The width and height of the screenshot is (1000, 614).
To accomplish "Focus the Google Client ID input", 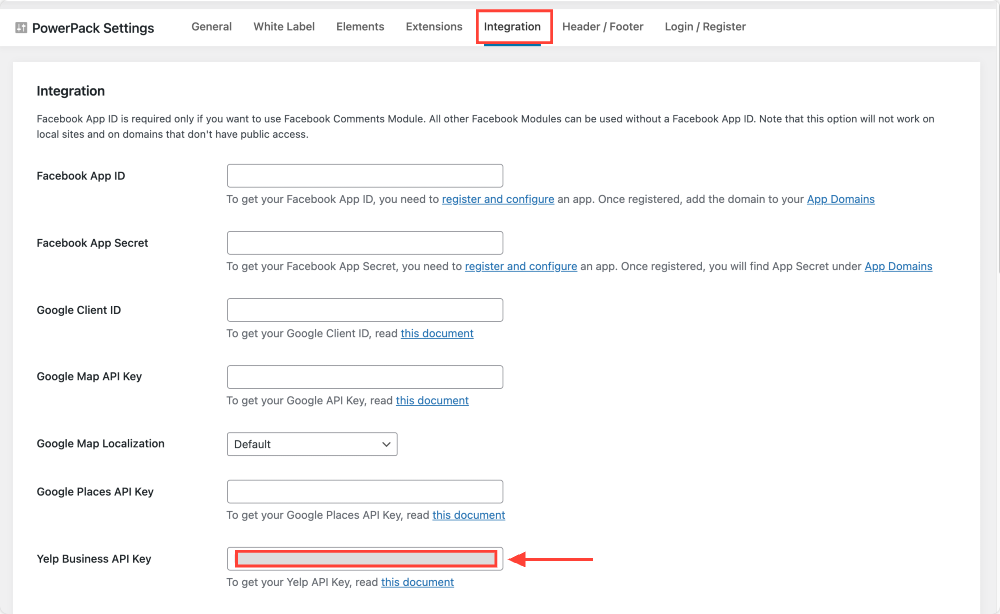I will tap(365, 310).
